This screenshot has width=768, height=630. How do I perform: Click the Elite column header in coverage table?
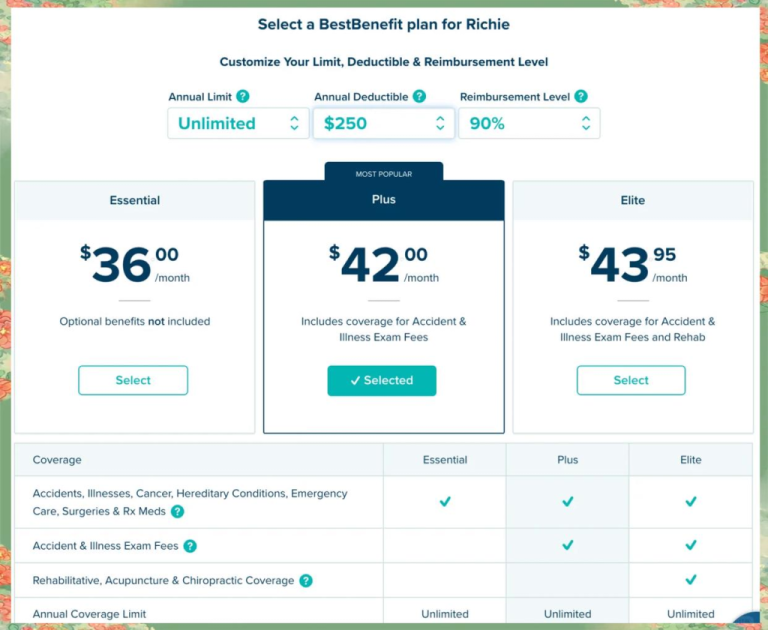coord(691,460)
